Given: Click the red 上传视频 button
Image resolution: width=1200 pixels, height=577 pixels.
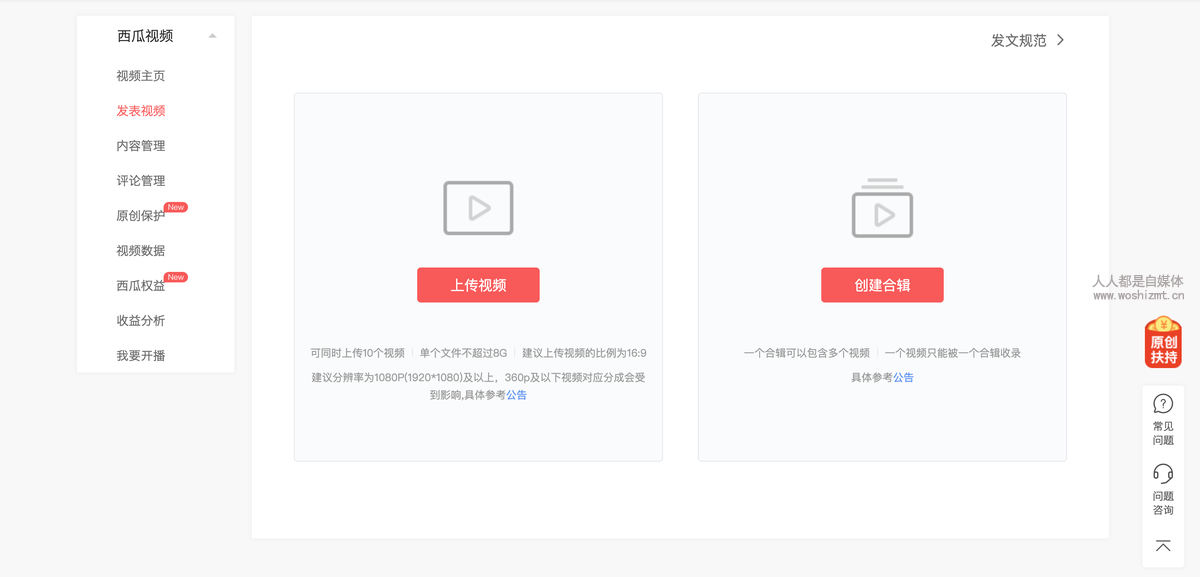Looking at the screenshot, I should click(478, 285).
